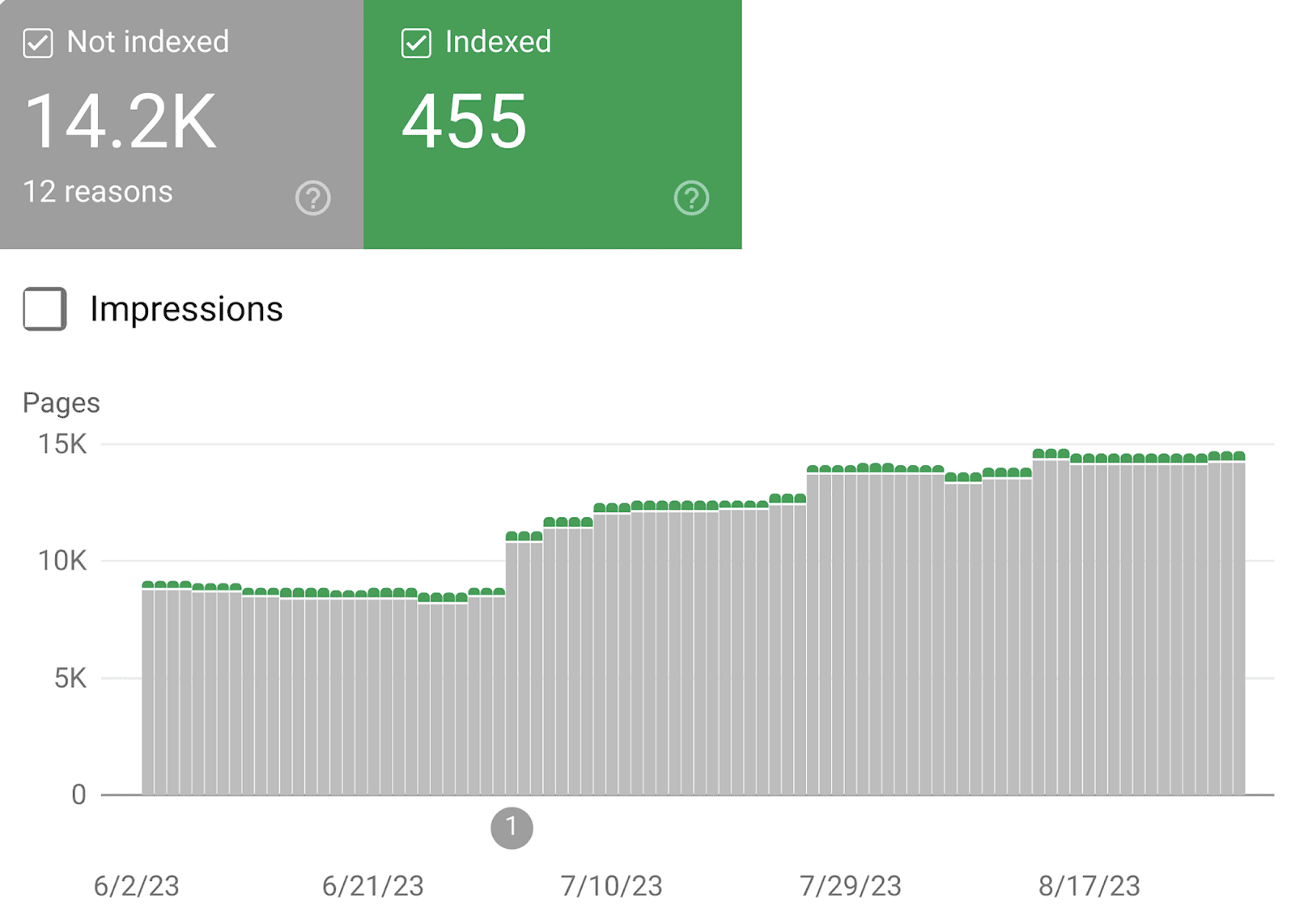Click the 7/29/23 axis date
1295x924 pixels.
[x=850, y=886]
